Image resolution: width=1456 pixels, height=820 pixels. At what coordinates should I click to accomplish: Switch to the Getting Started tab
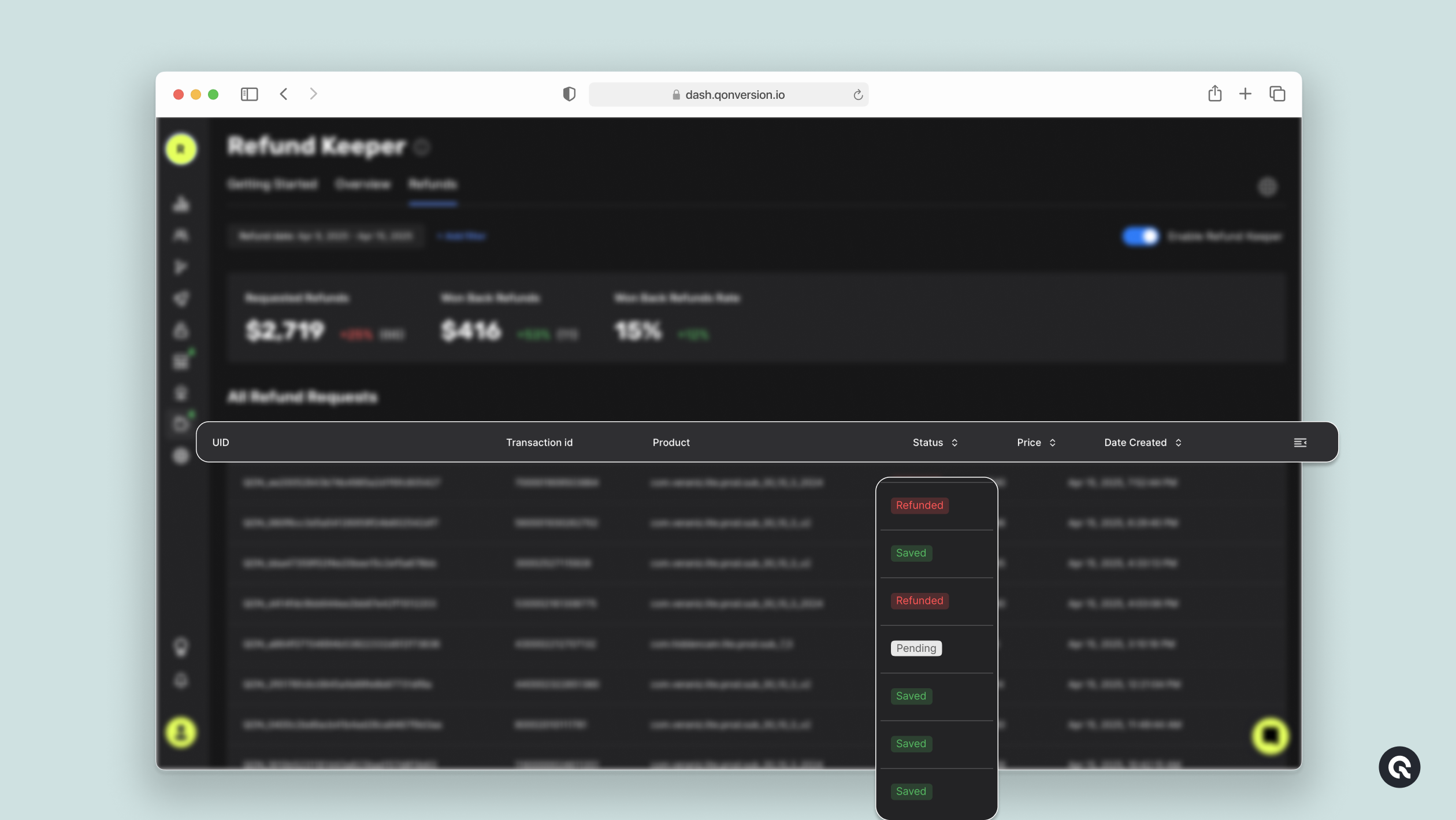click(x=272, y=184)
